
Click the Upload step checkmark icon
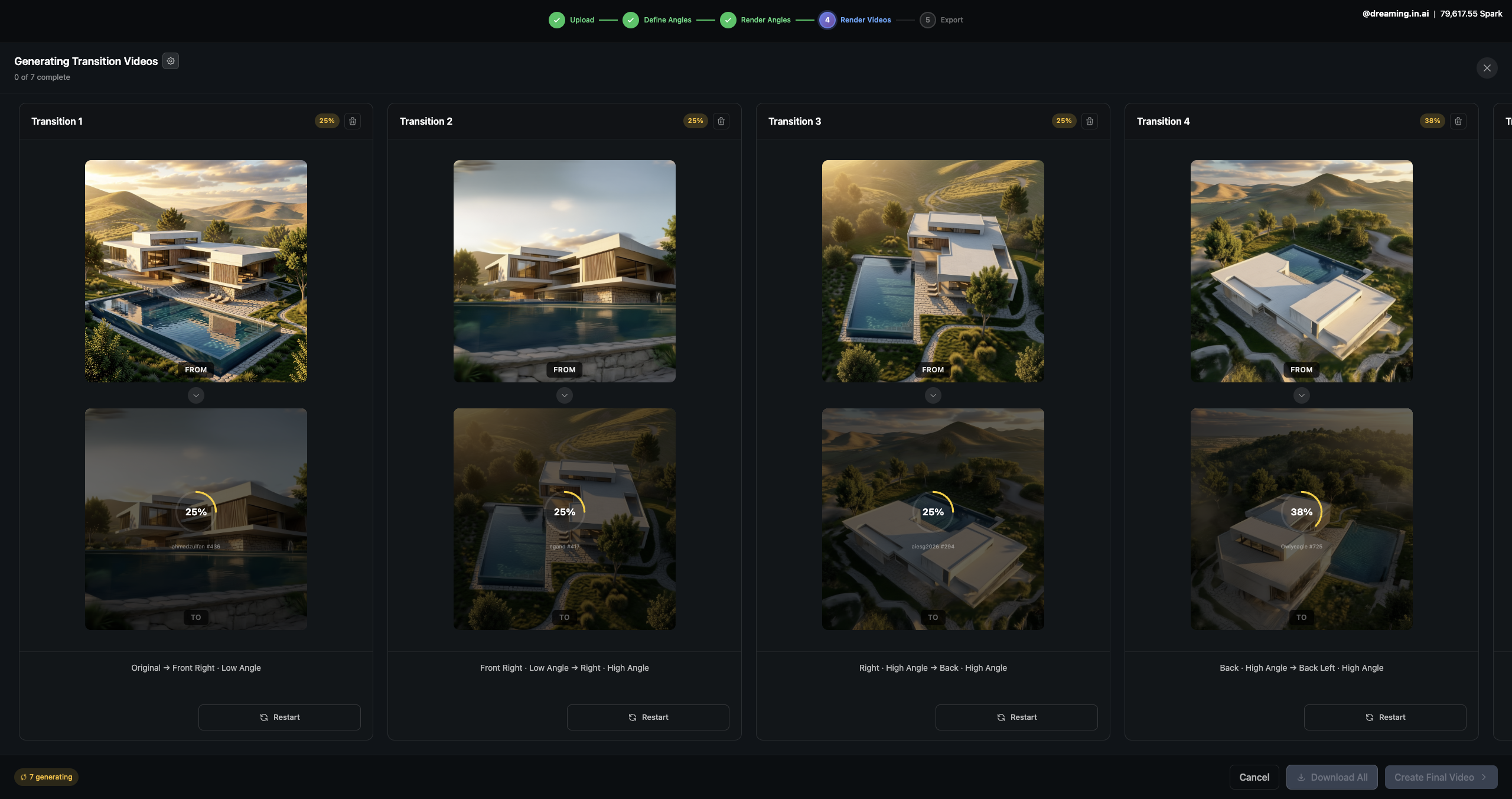click(x=556, y=20)
